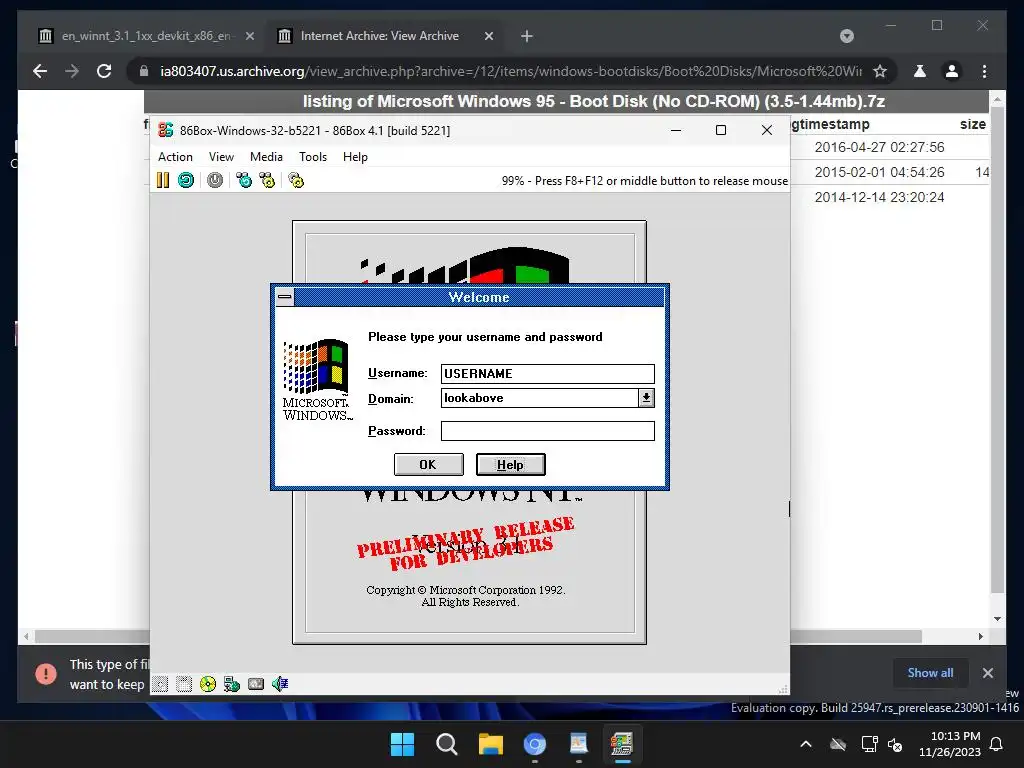The image size is (1024, 768).
Task: Switch to the en_winnt_3.1_1xx_devkit tab
Action: pos(146,36)
